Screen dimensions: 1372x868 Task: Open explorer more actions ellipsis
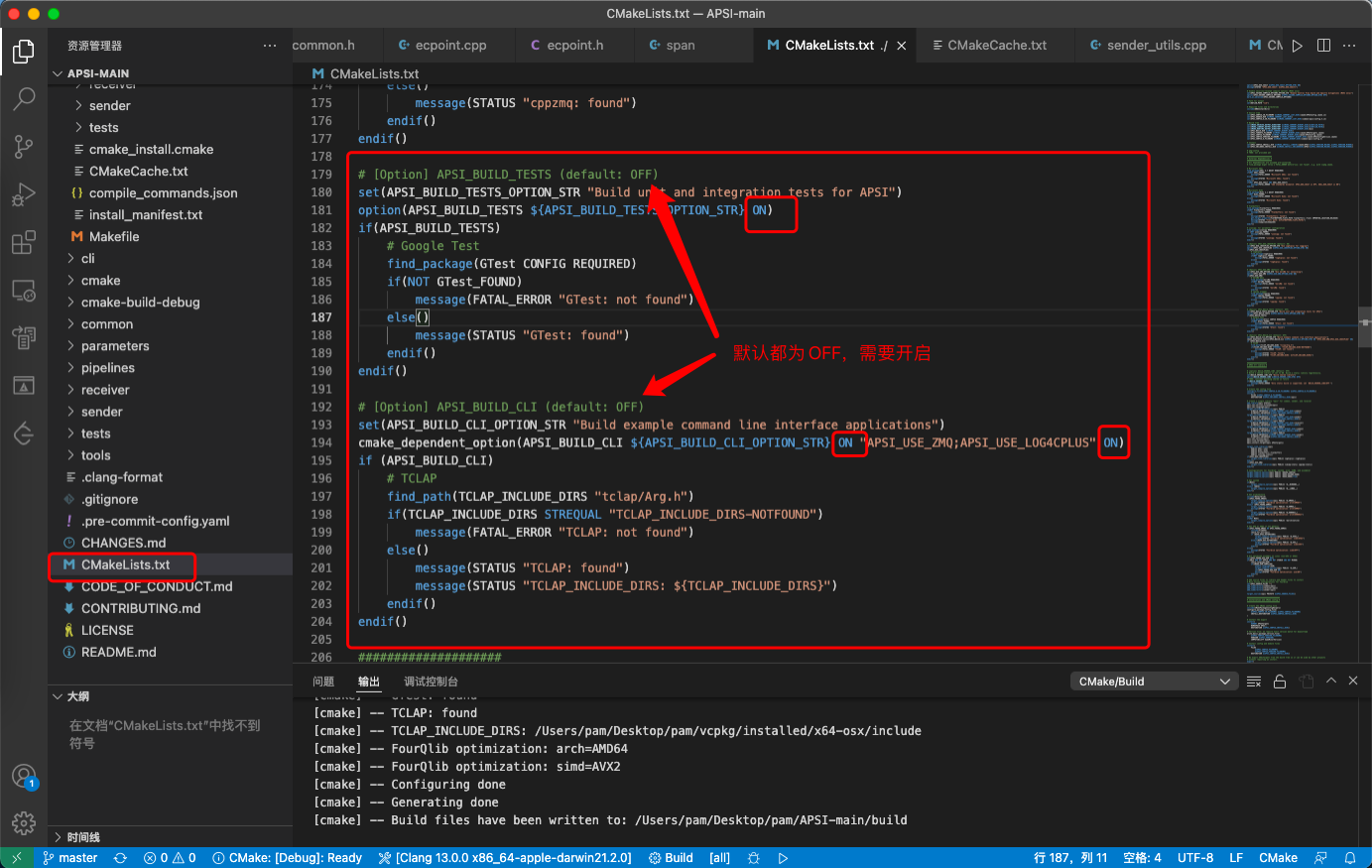(x=270, y=46)
